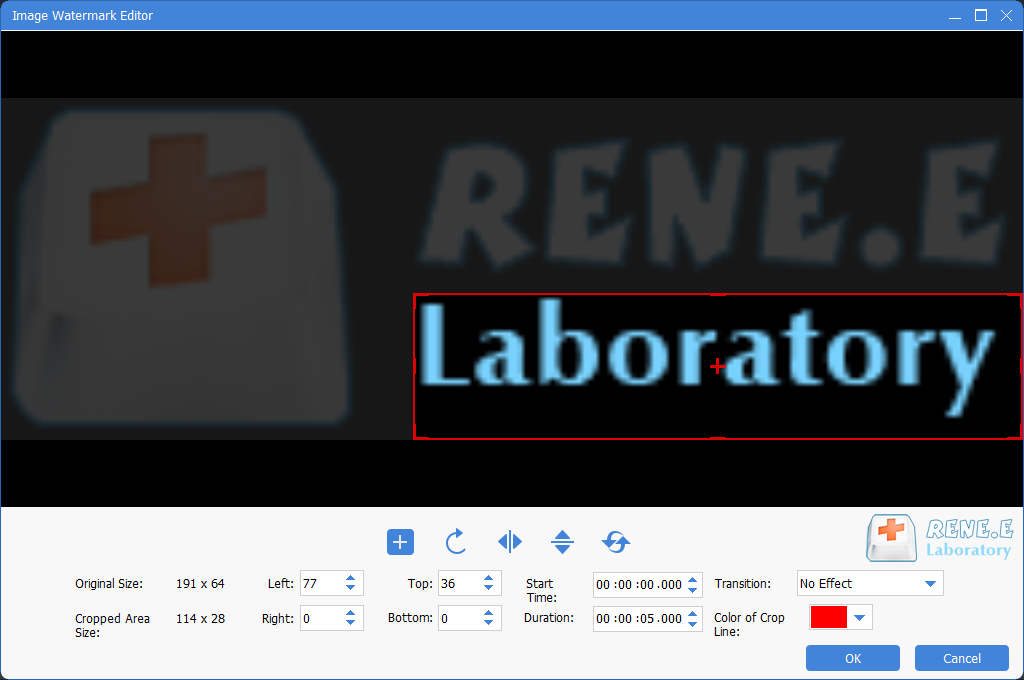Click the rotate clockwise icon
Viewport: 1024px width, 680px height.
(x=455, y=542)
